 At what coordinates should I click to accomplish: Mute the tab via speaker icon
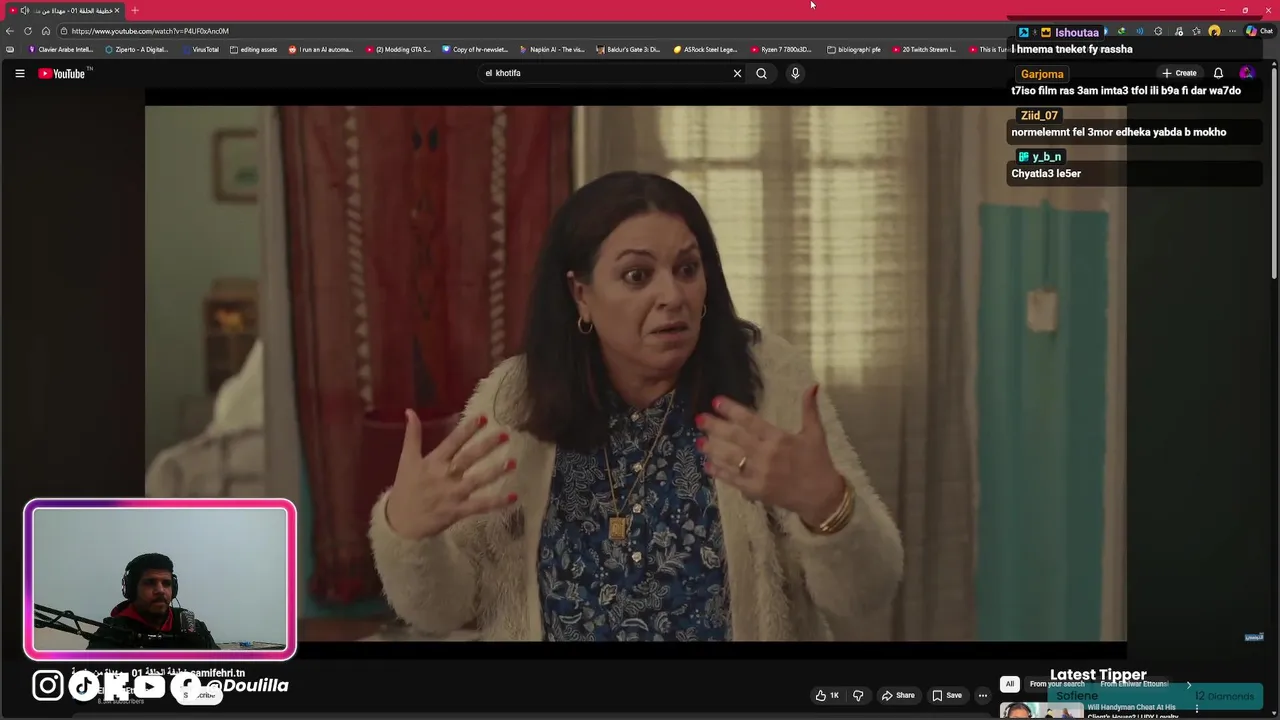click(25, 10)
